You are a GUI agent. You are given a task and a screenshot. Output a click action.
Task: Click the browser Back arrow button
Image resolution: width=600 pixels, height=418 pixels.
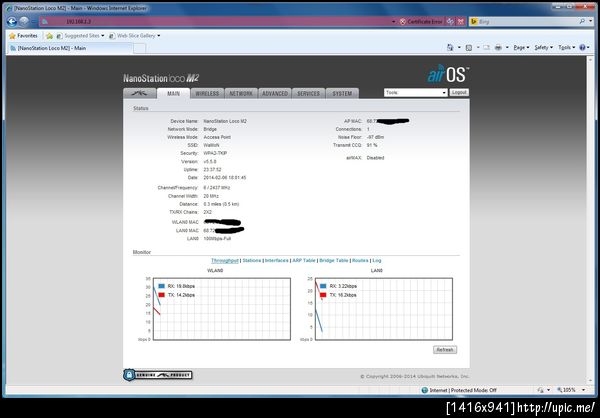click(x=12, y=22)
